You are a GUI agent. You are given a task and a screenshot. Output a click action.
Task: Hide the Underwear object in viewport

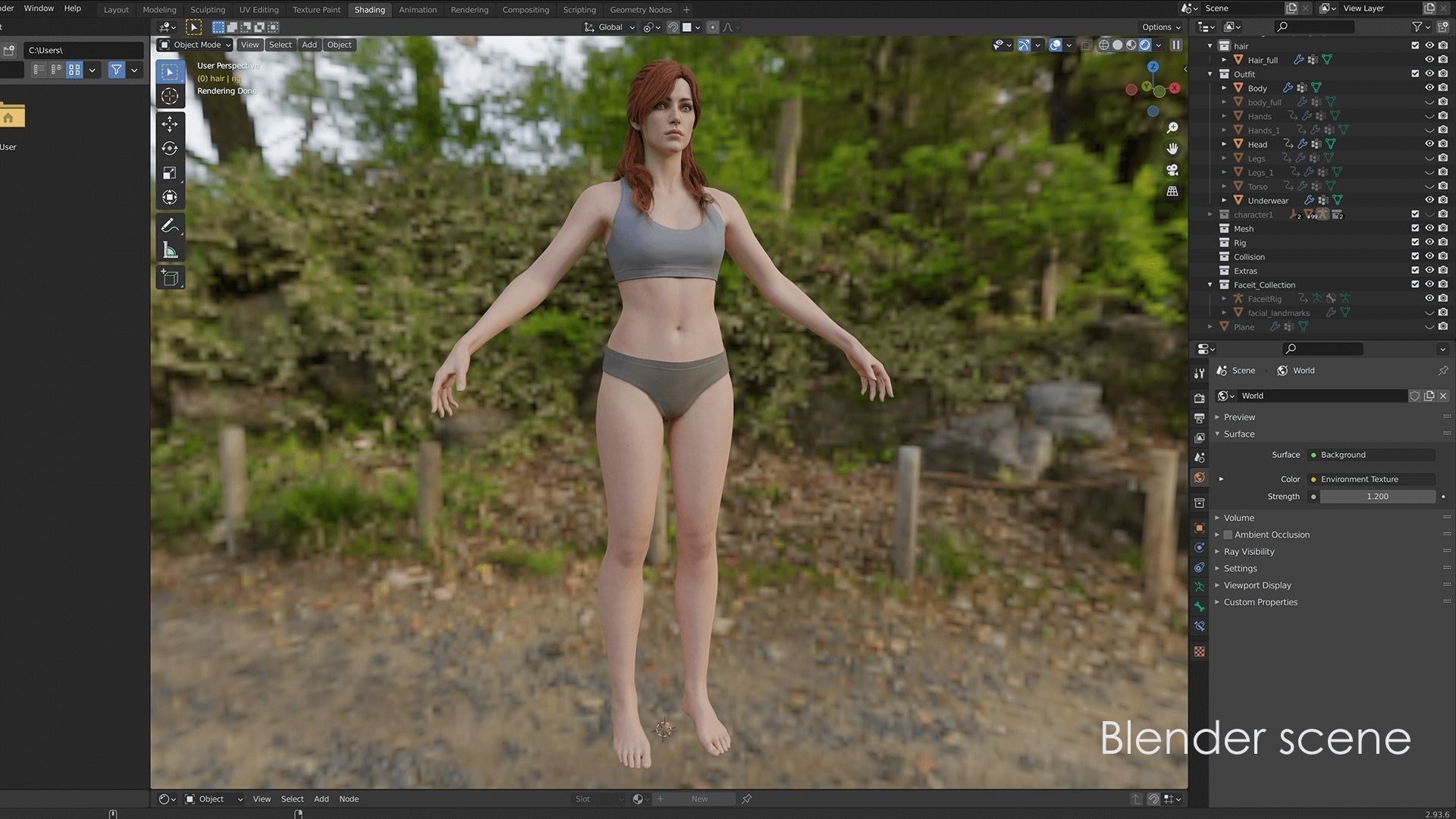click(1429, 200)
